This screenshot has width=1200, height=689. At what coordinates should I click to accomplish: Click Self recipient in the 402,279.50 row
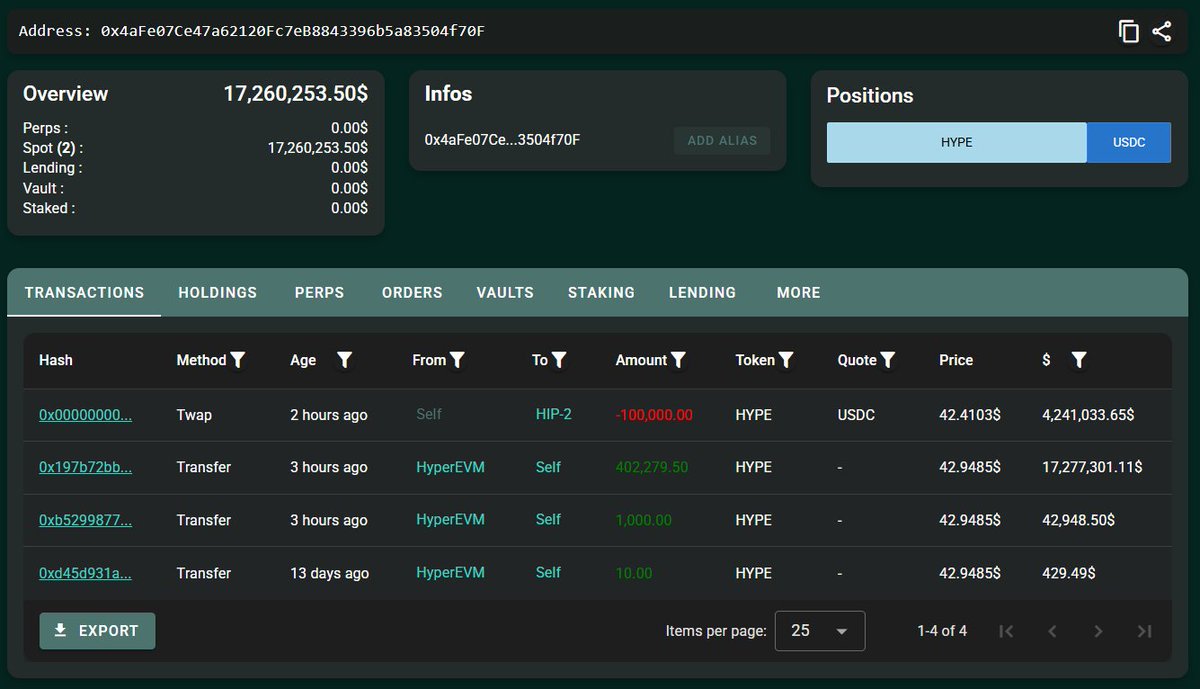(548, 467)
